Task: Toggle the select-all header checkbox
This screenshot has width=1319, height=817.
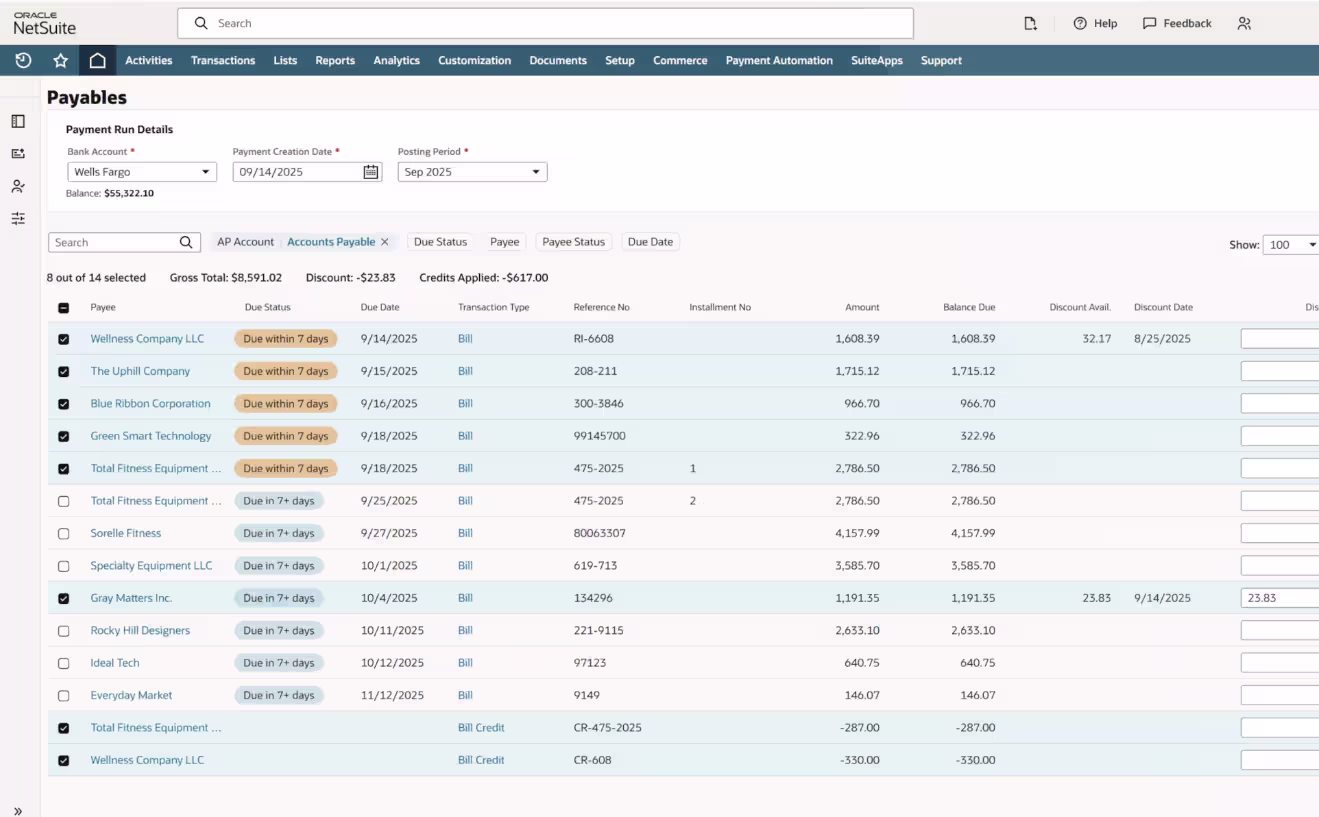Action: point(64,308)
